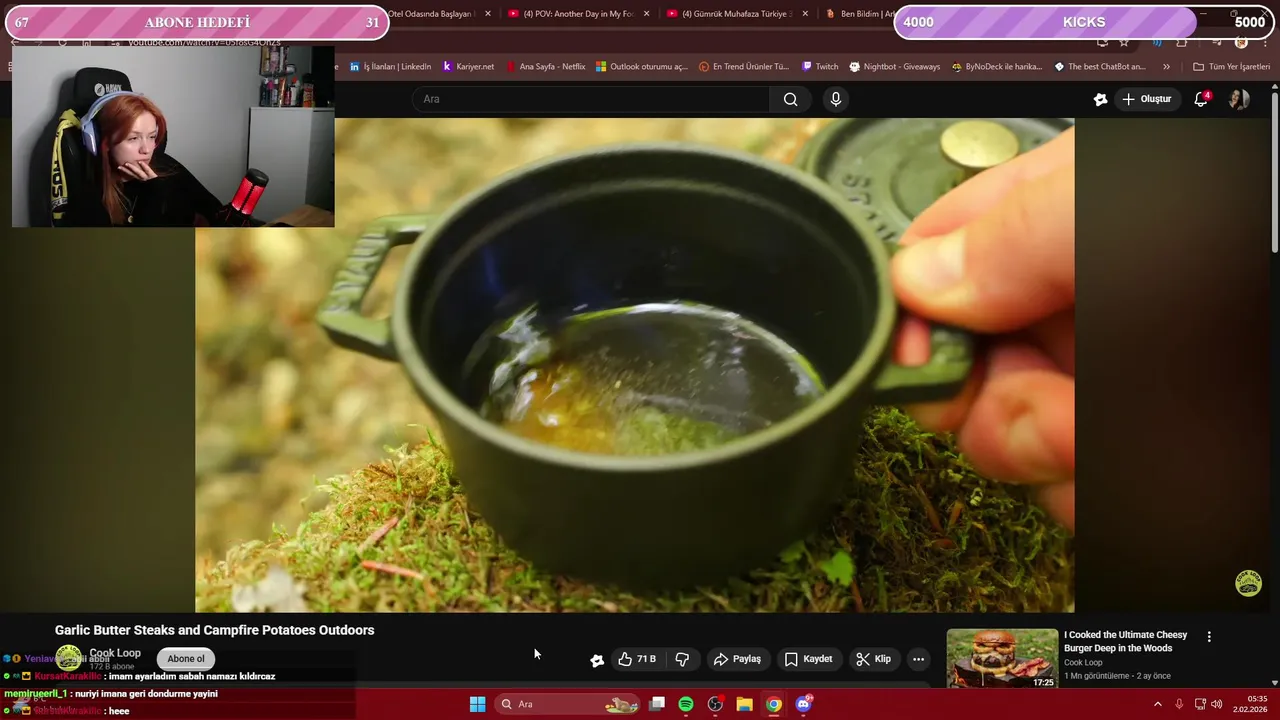Close the Otel Odasında Başlayan tab
This screenshot has width=1280, height=720.
[488, 14]
